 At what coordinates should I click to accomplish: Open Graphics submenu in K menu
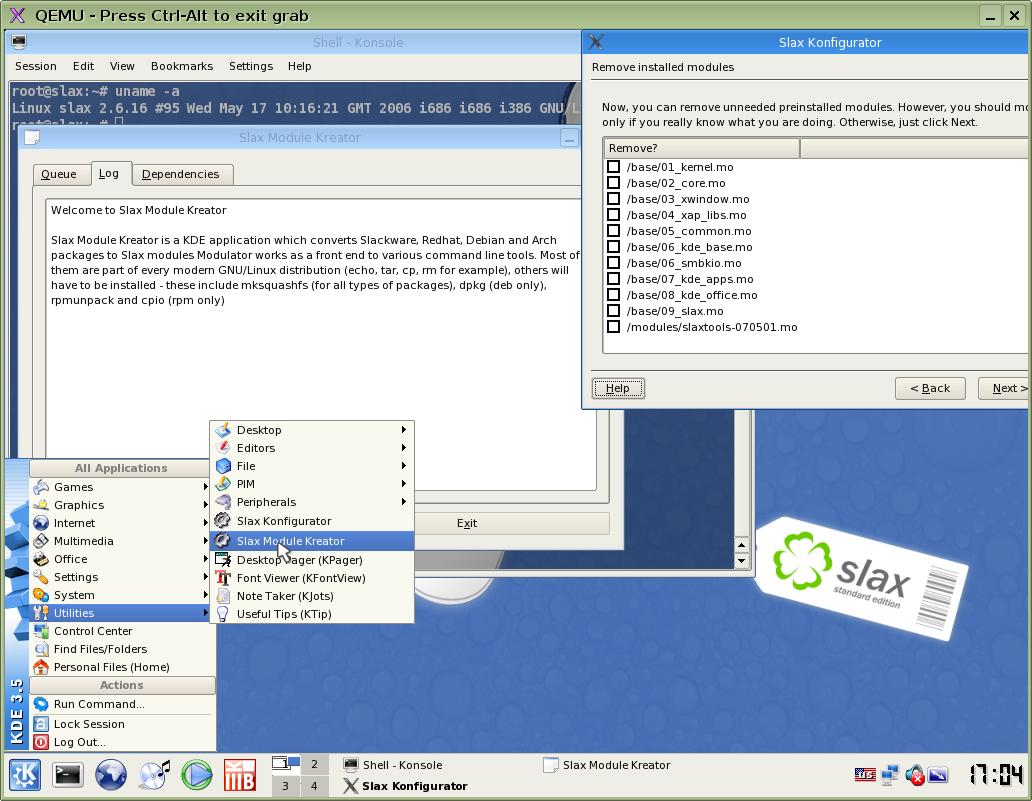(x=122, y=505)
